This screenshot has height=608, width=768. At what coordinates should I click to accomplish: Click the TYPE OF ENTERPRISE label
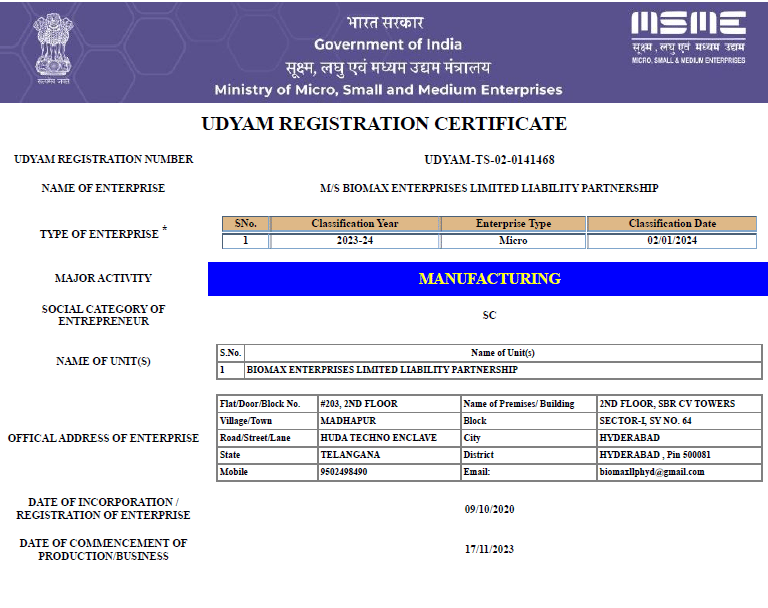pyautogui.click(x=103, y=232)
